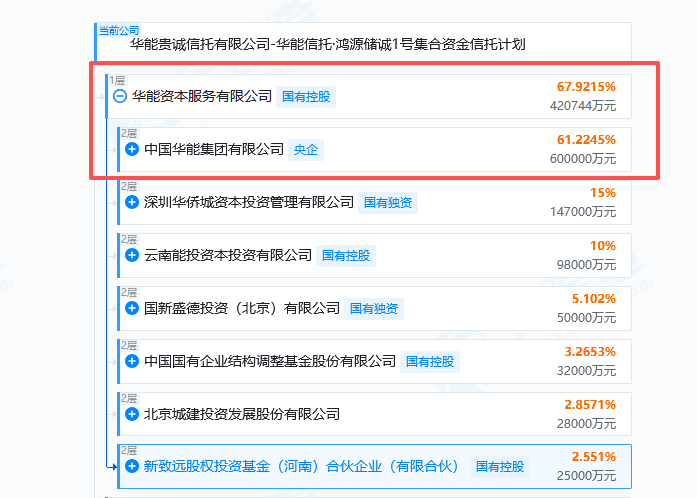Screen dimensions: 697x498
Task: Expand 北京城建投资发展股份有限公司 node
Action: tap(132, 414)
